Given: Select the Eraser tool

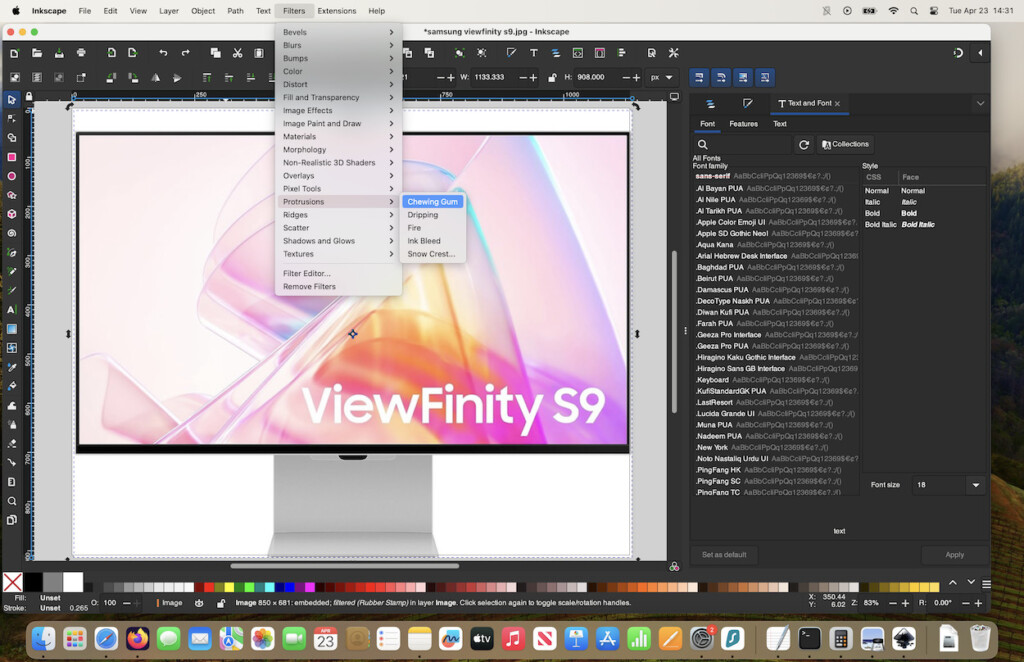Looking at the screenshot, I should point(12,443).
